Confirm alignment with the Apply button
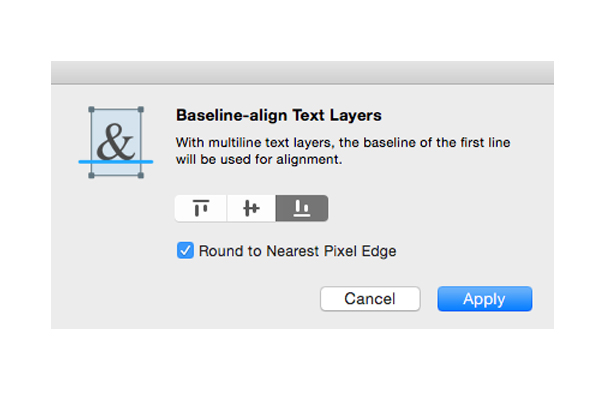Image resolution: width=606 pixels, height=410 pixels. tap(484, 299)
